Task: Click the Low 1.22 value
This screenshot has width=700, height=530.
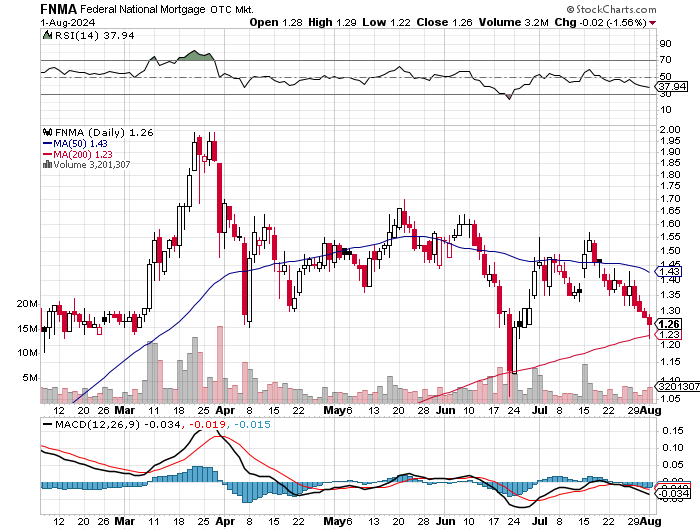Action: coord(386,22)
